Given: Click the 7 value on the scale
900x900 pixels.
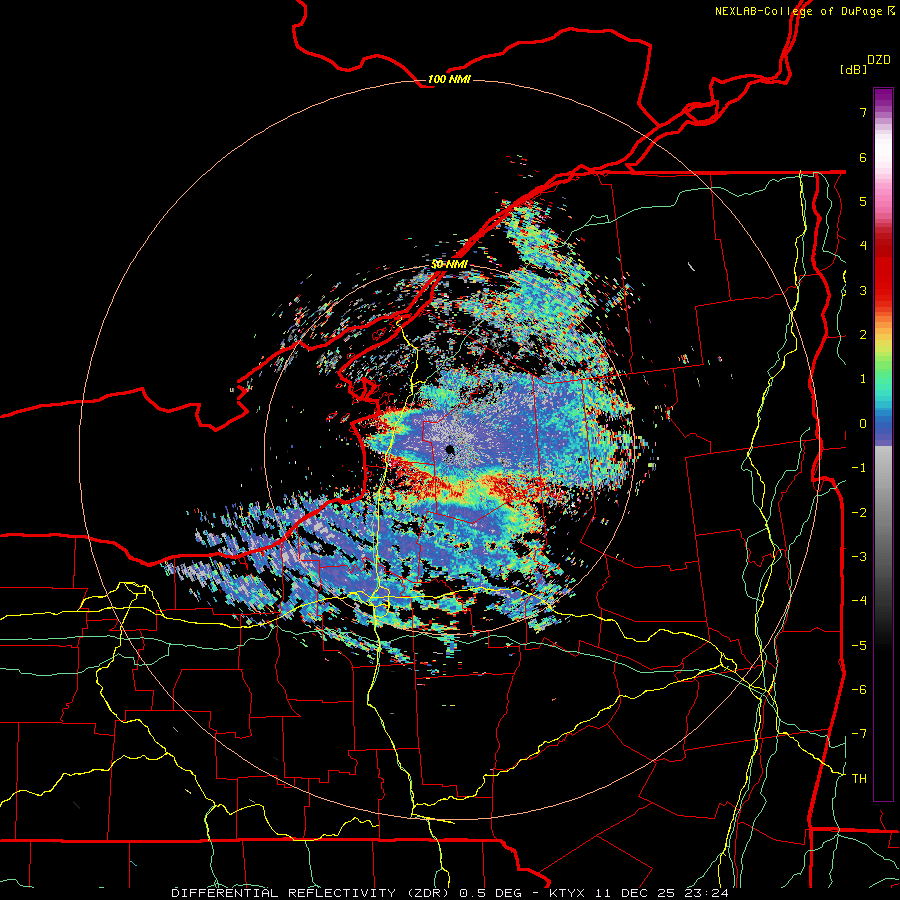Looking at the screenshot, I should (x=863, y=112).
